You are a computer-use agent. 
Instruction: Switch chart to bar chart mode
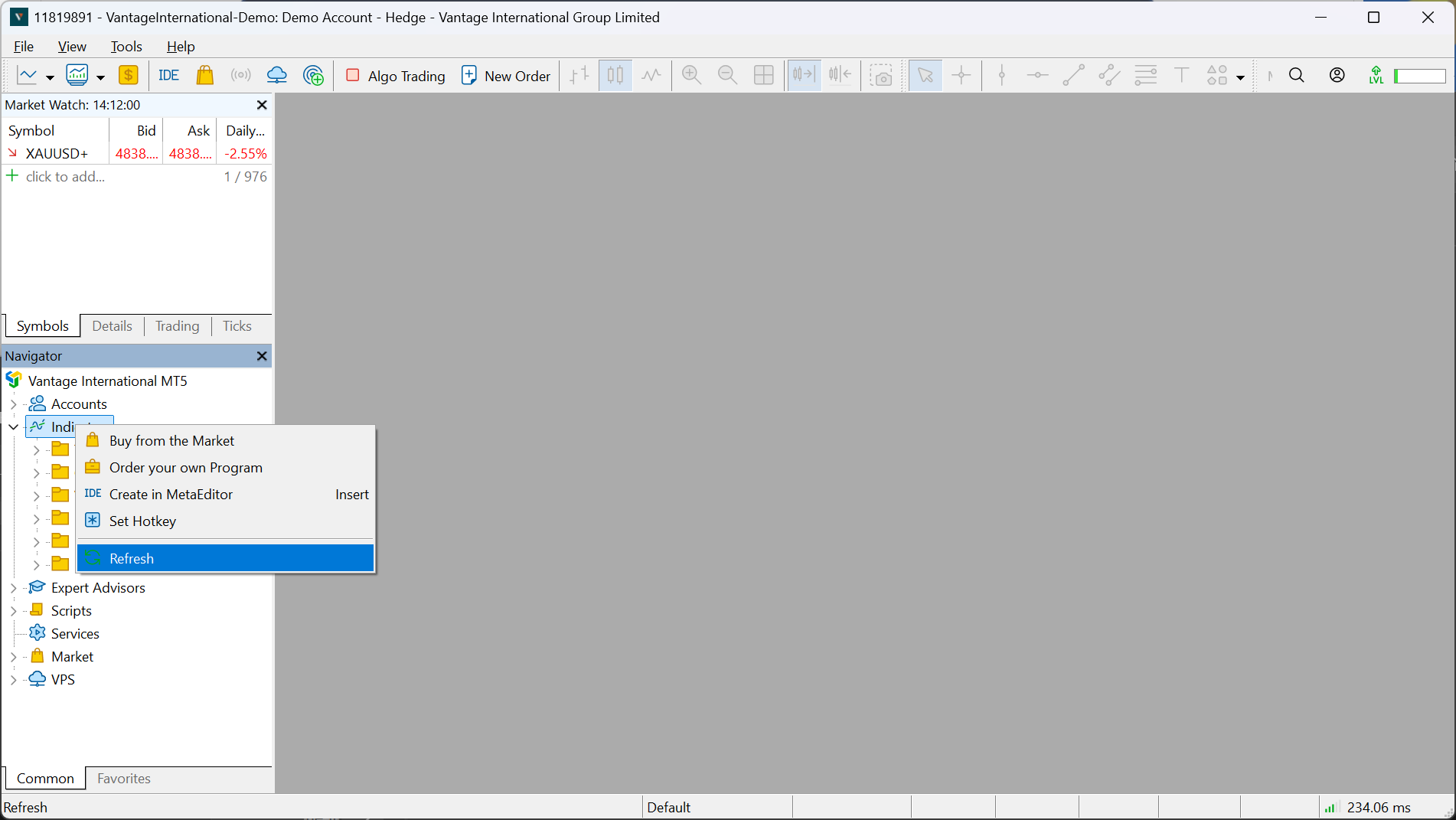(579, 75)
